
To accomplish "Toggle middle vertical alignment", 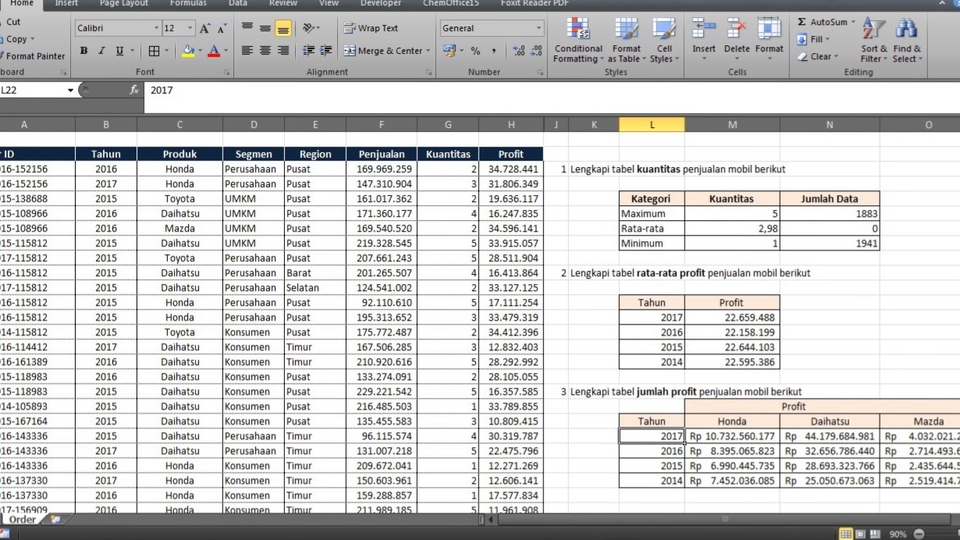I will pyautogui.click(x=265, y=28).
